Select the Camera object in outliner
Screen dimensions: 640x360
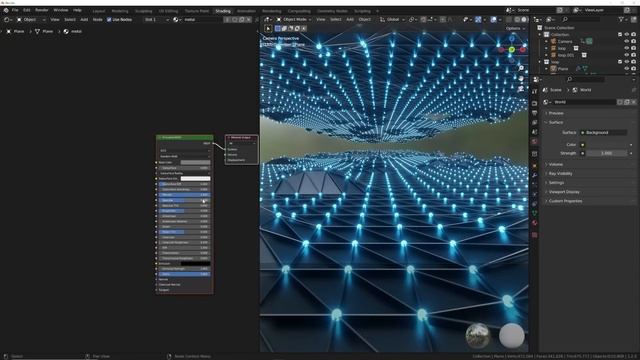[565, 41]
